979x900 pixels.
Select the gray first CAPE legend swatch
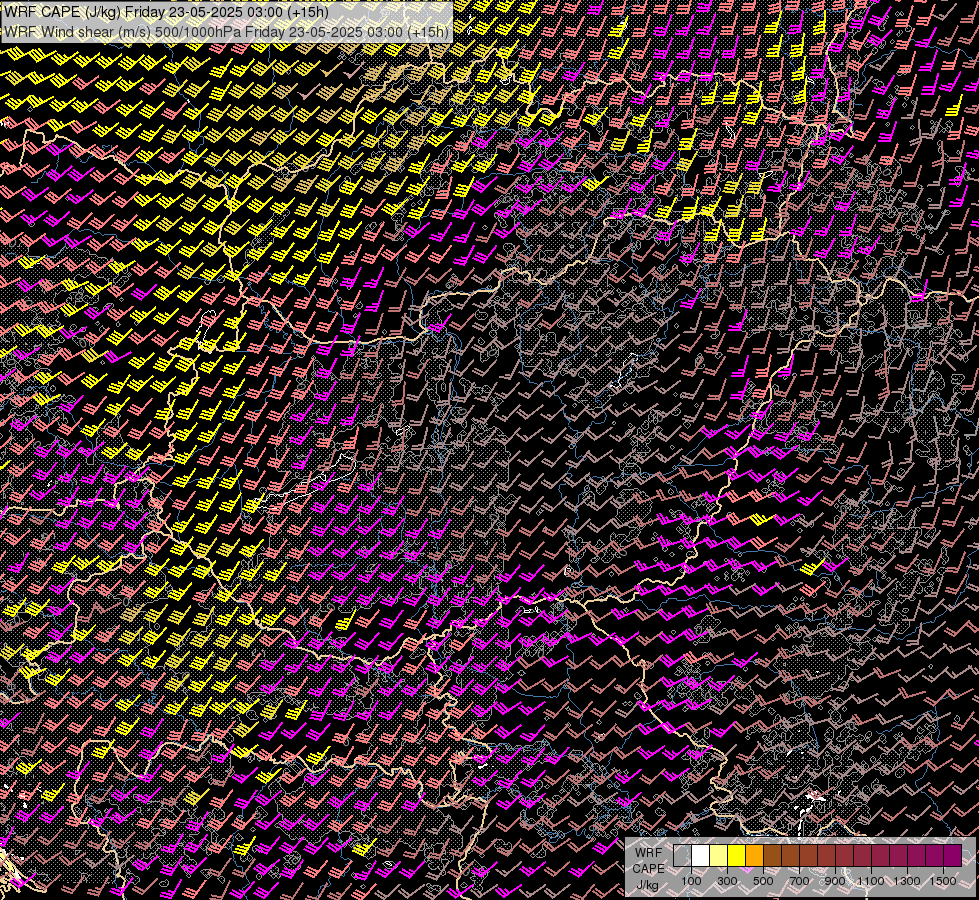click(x=682, y=855)
